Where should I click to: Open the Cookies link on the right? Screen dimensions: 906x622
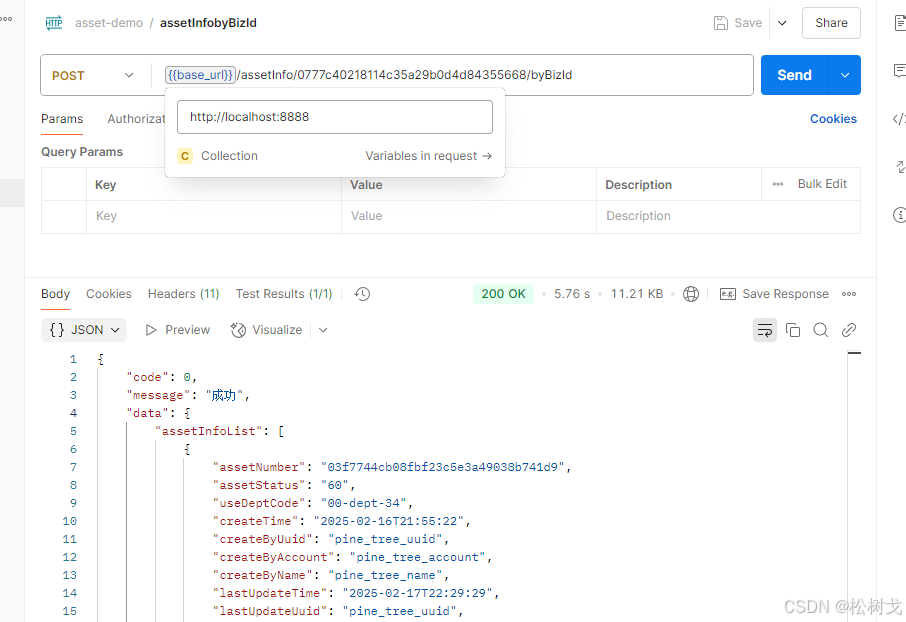coord(833,119)
